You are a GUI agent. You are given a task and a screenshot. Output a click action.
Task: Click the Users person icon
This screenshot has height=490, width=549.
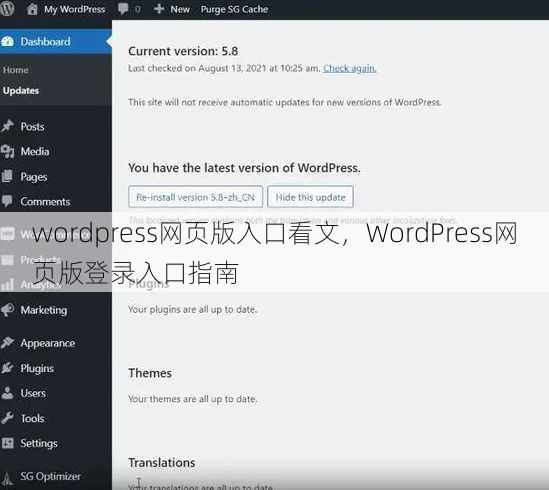(x=7, y=393)
